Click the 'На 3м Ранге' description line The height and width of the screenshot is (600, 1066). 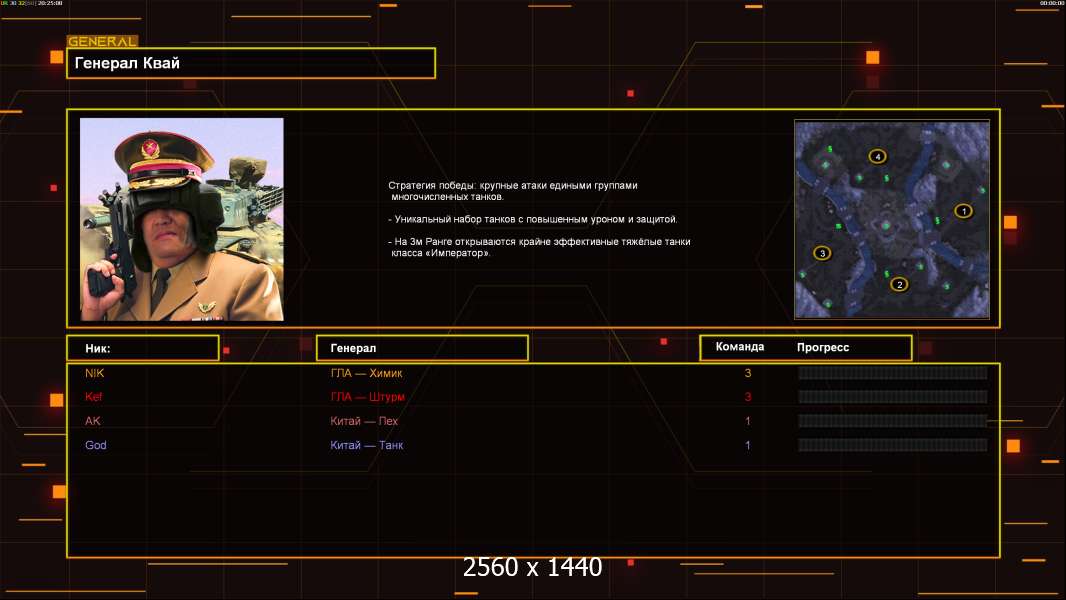539,247
